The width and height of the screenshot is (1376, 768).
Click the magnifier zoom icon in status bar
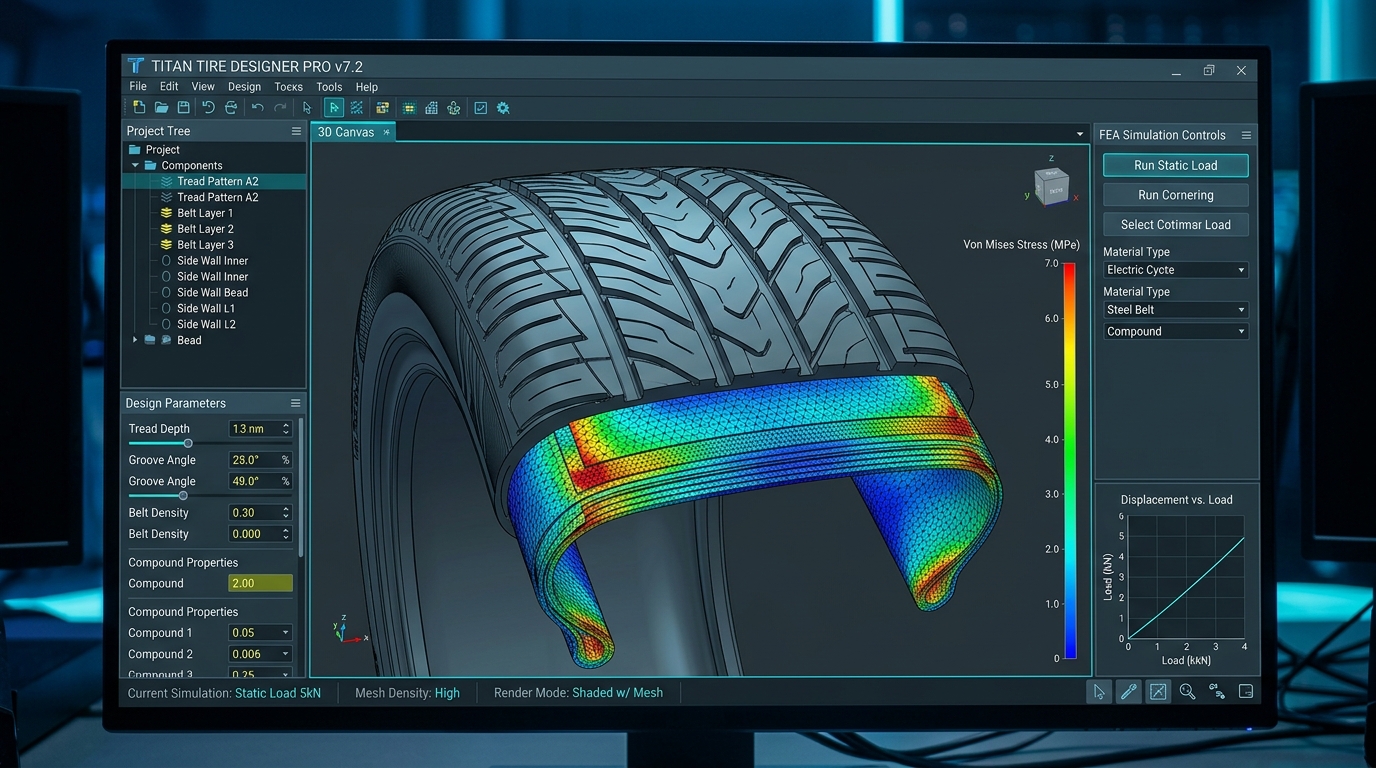[1187, 691]
